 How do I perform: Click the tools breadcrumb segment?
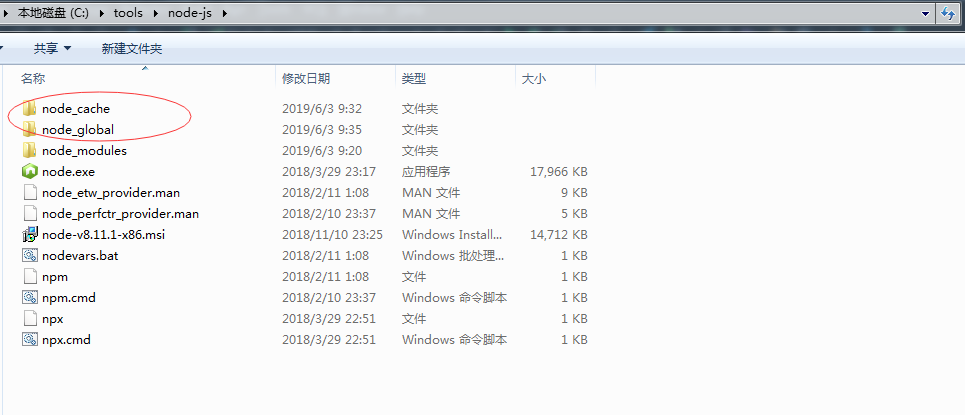(127, 13)
